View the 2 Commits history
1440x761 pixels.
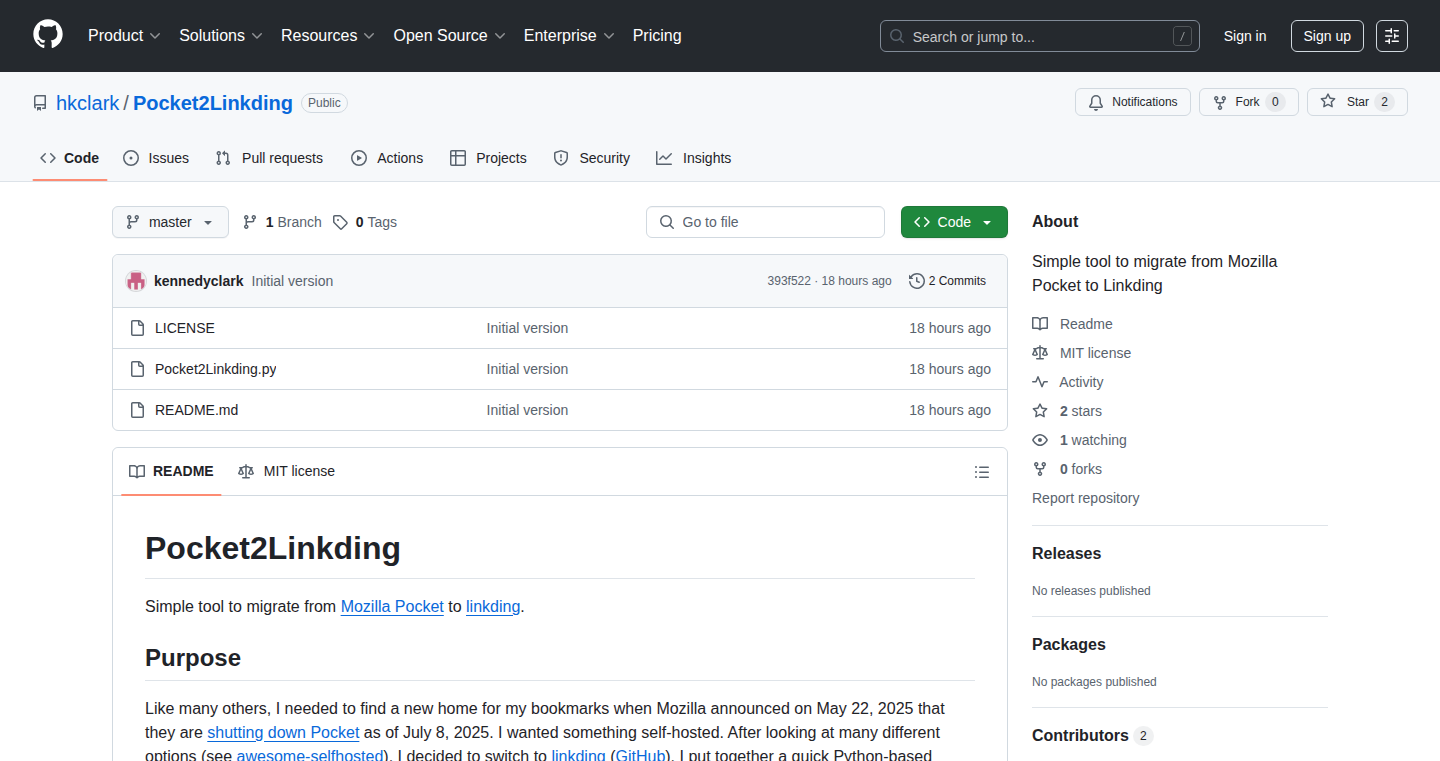tap(947, 281)
